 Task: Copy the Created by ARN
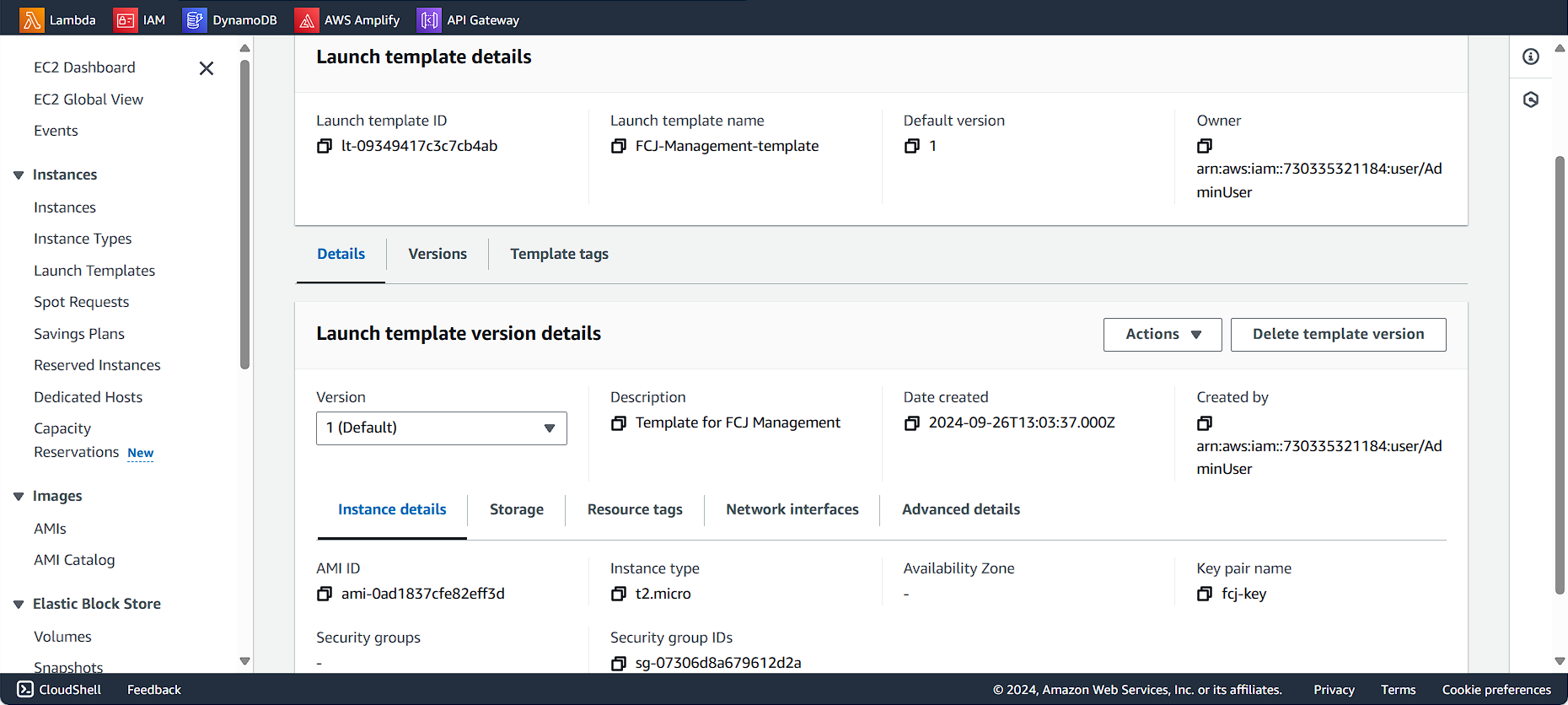1205,422
